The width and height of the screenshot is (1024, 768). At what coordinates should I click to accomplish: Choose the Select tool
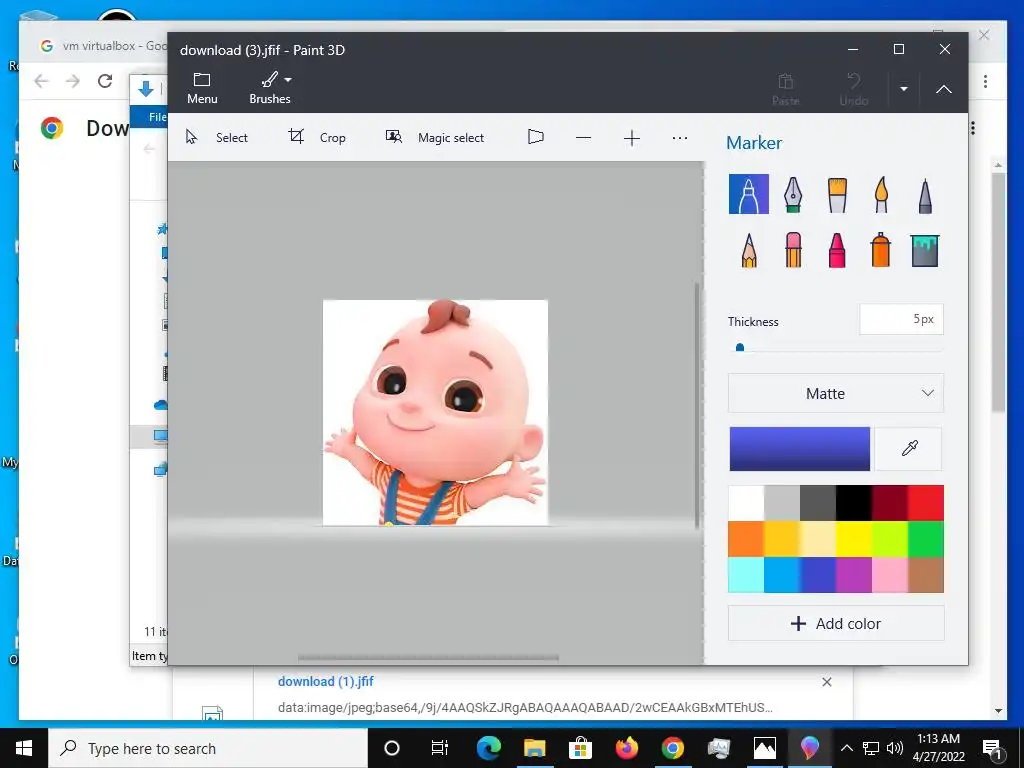217,137
